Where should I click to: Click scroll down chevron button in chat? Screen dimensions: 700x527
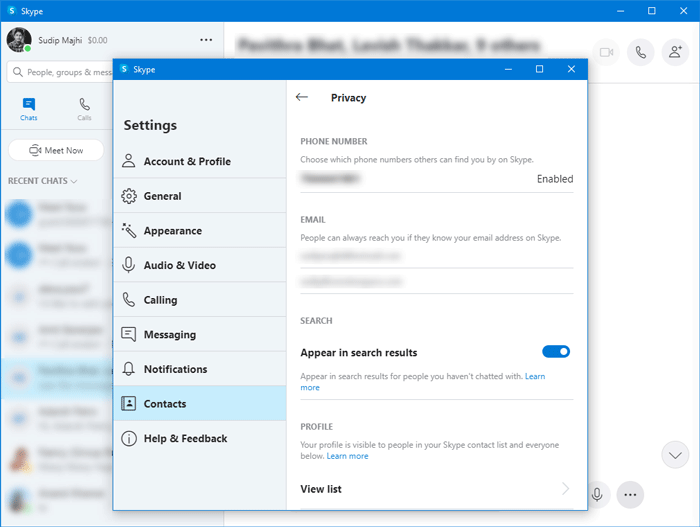(x=675, y=455)
